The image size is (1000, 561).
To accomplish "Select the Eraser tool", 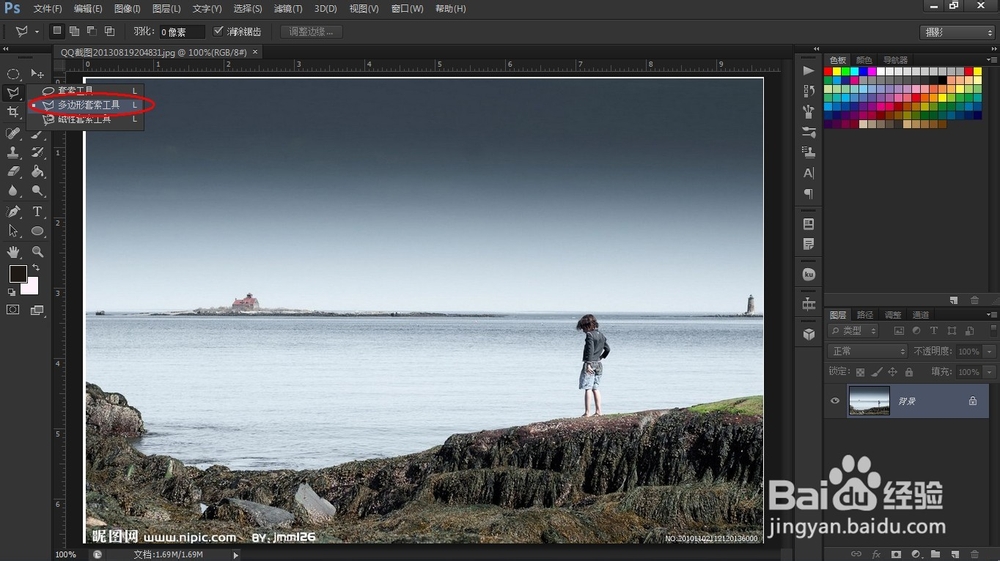I will coord(13,171).
